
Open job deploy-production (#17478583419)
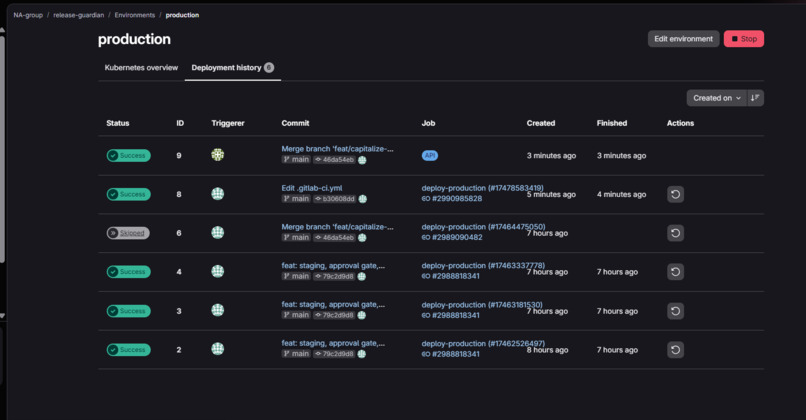pyautogui.click(x=482, y=188)
